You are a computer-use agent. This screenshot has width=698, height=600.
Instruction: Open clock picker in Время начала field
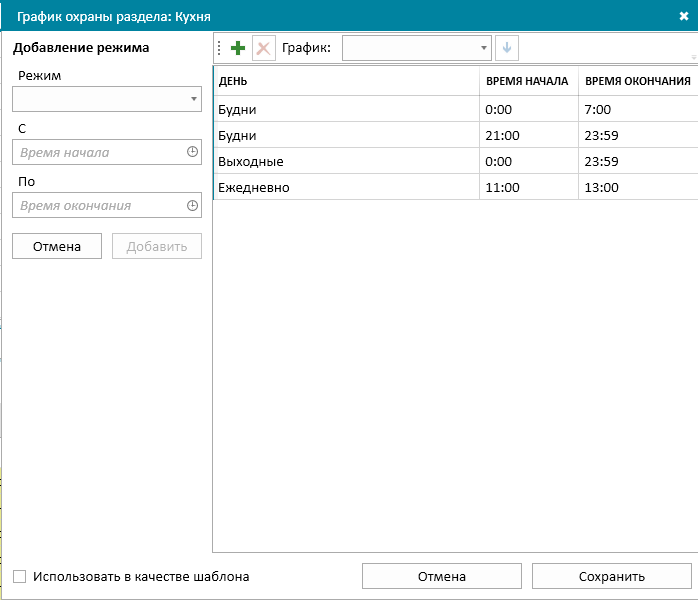pos(192,152)
